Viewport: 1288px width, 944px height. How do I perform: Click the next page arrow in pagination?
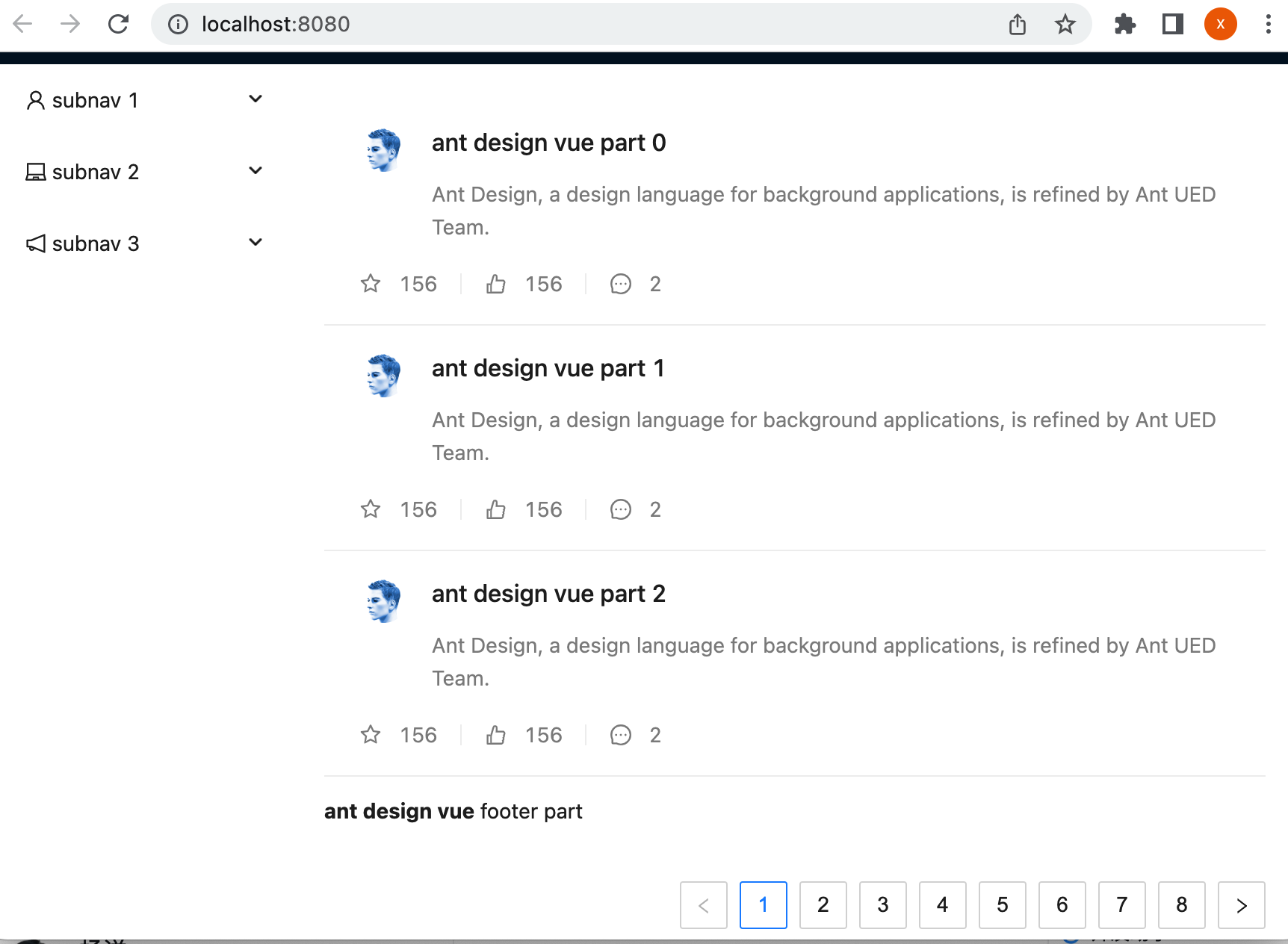click(1242, 905)
